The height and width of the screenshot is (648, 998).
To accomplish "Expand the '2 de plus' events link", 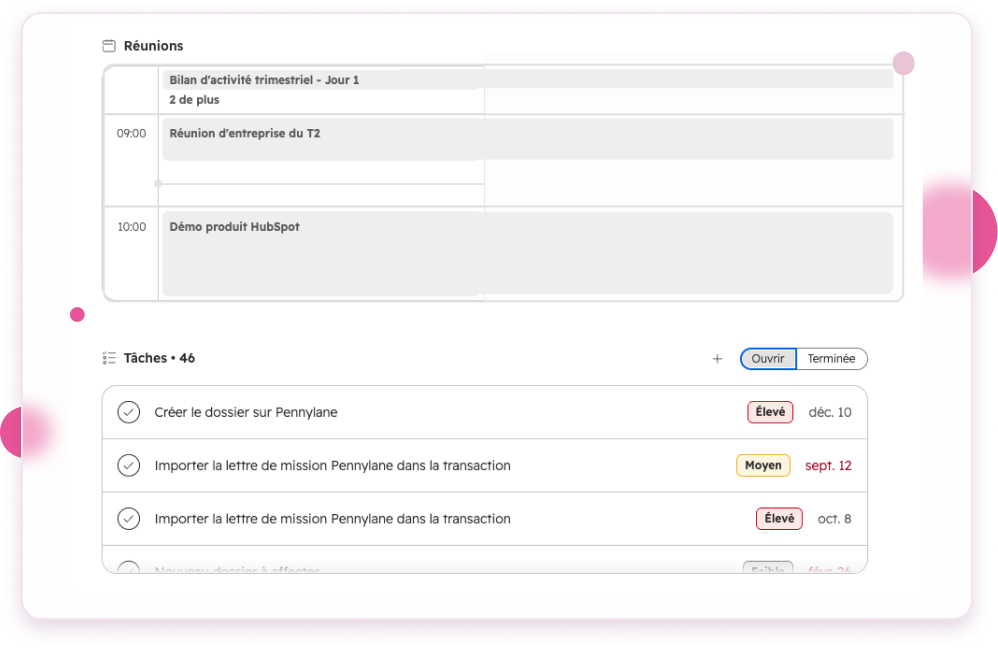I will pos(194,100).
